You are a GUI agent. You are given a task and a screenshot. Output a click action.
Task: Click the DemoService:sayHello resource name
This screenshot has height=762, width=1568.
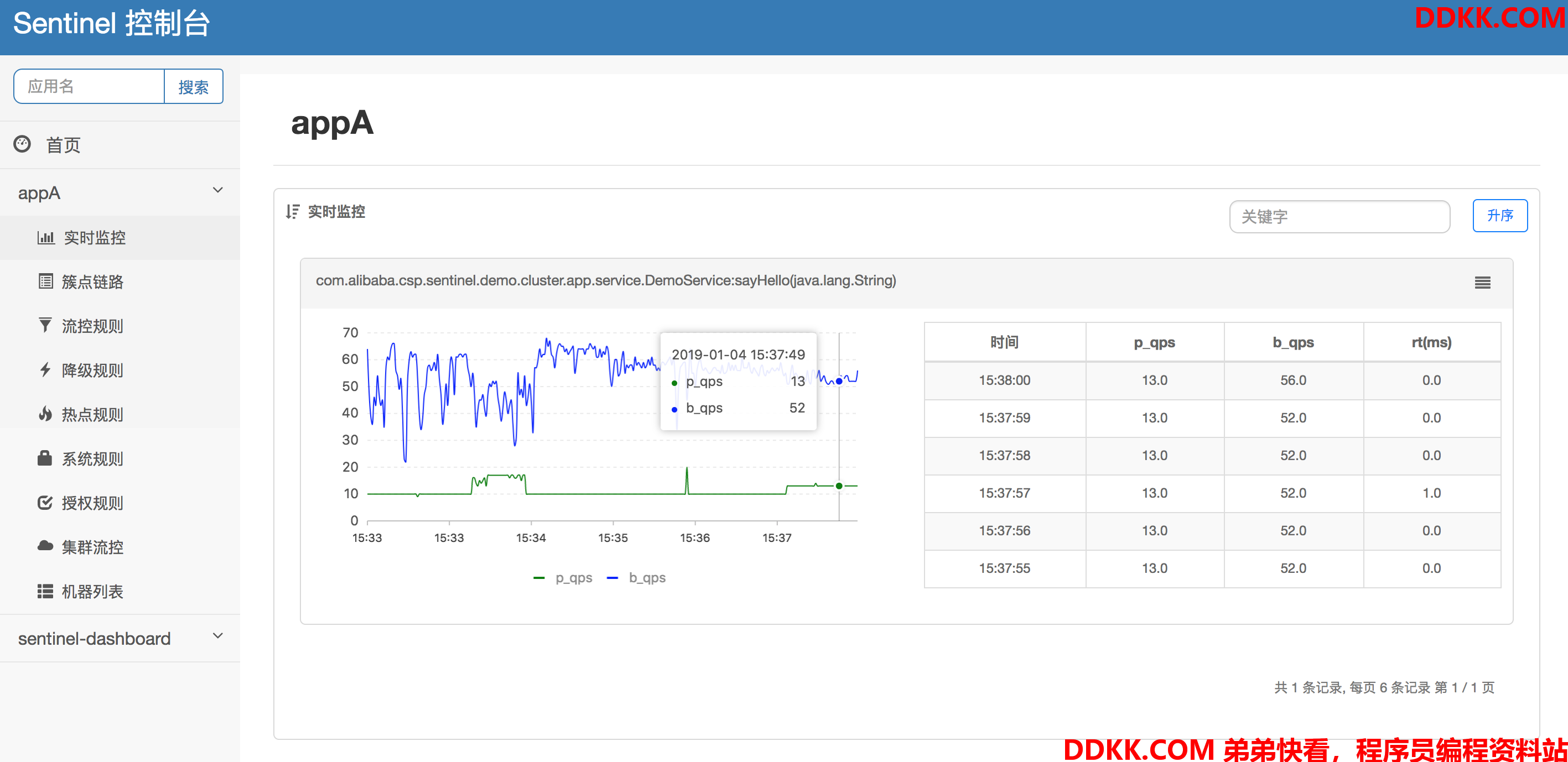606,280
